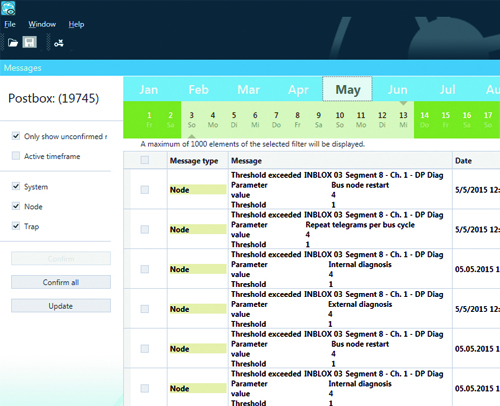Select day 7 Do in the timeline
Viewport: 500px width, 406px height.
[276, 119]
